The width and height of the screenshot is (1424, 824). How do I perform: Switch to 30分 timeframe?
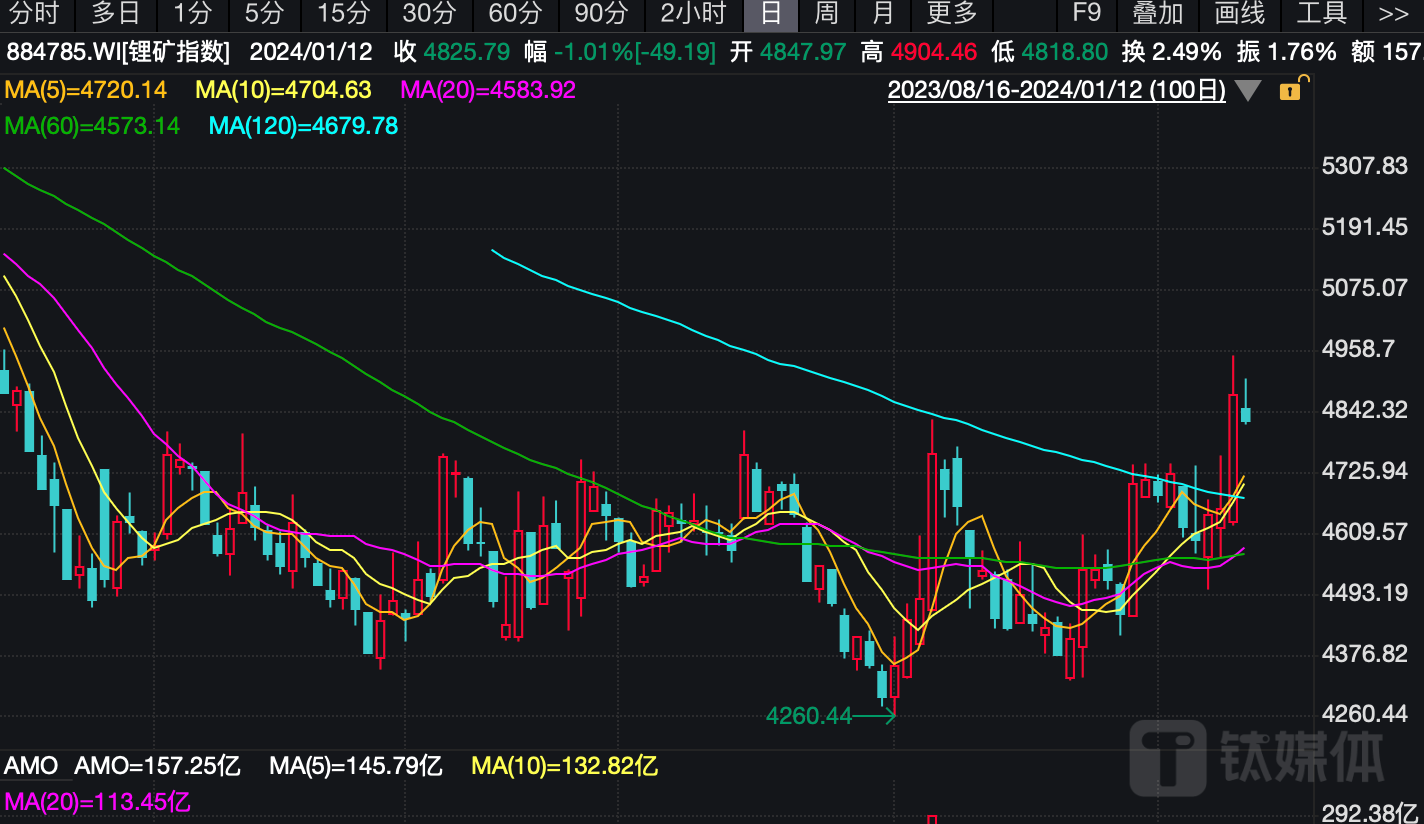tap(430, 14)
